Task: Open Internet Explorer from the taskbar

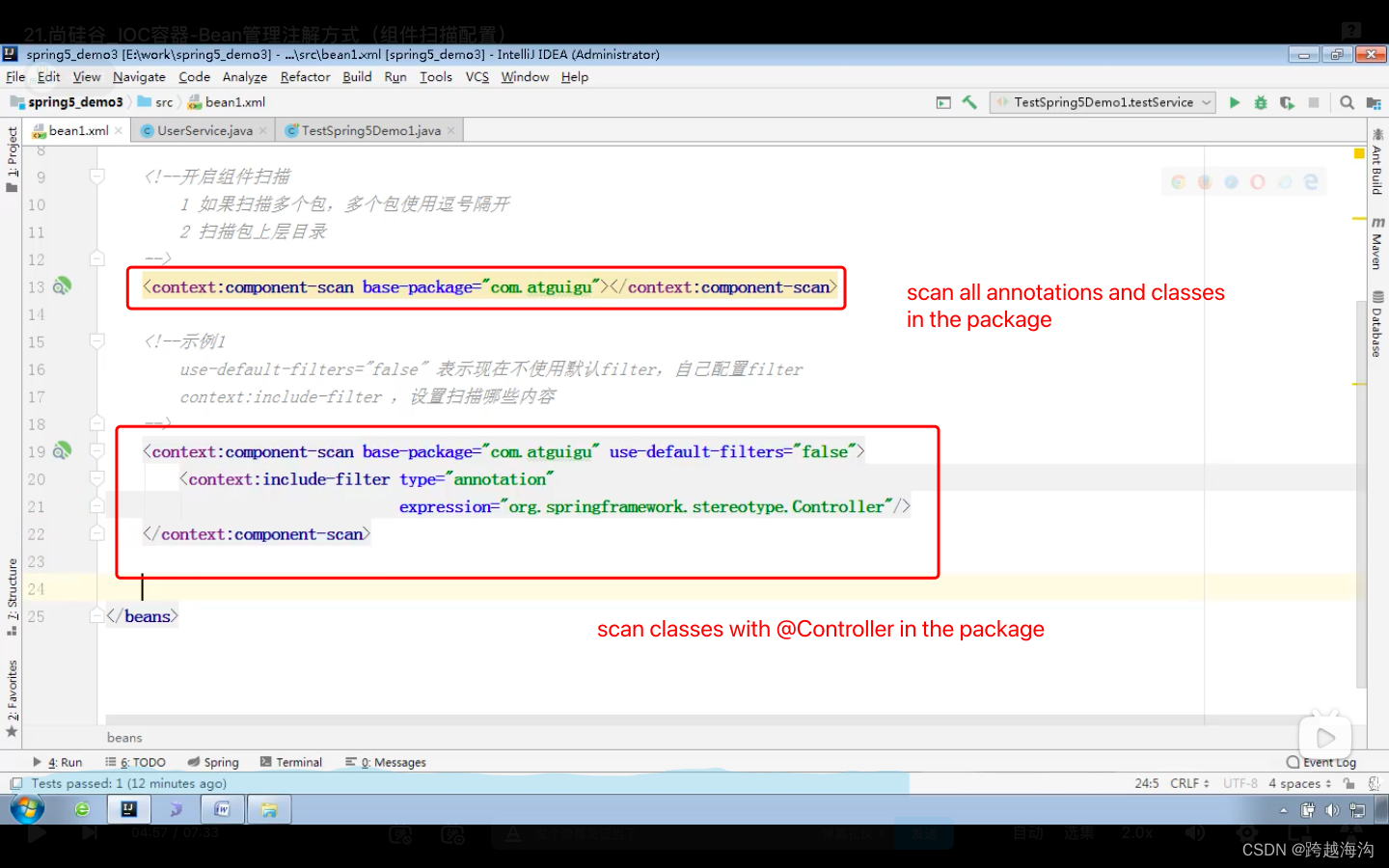Action: (x=82, y=809)
